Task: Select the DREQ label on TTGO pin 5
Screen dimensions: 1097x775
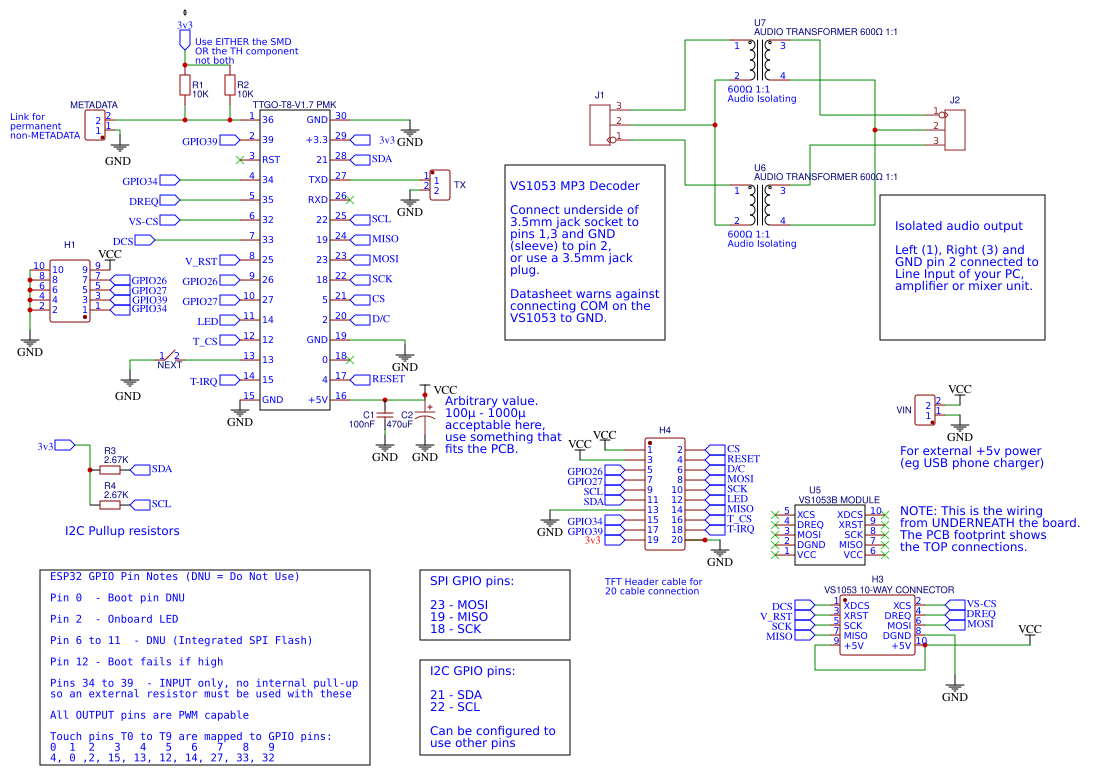Action: (x=154, y=201)
